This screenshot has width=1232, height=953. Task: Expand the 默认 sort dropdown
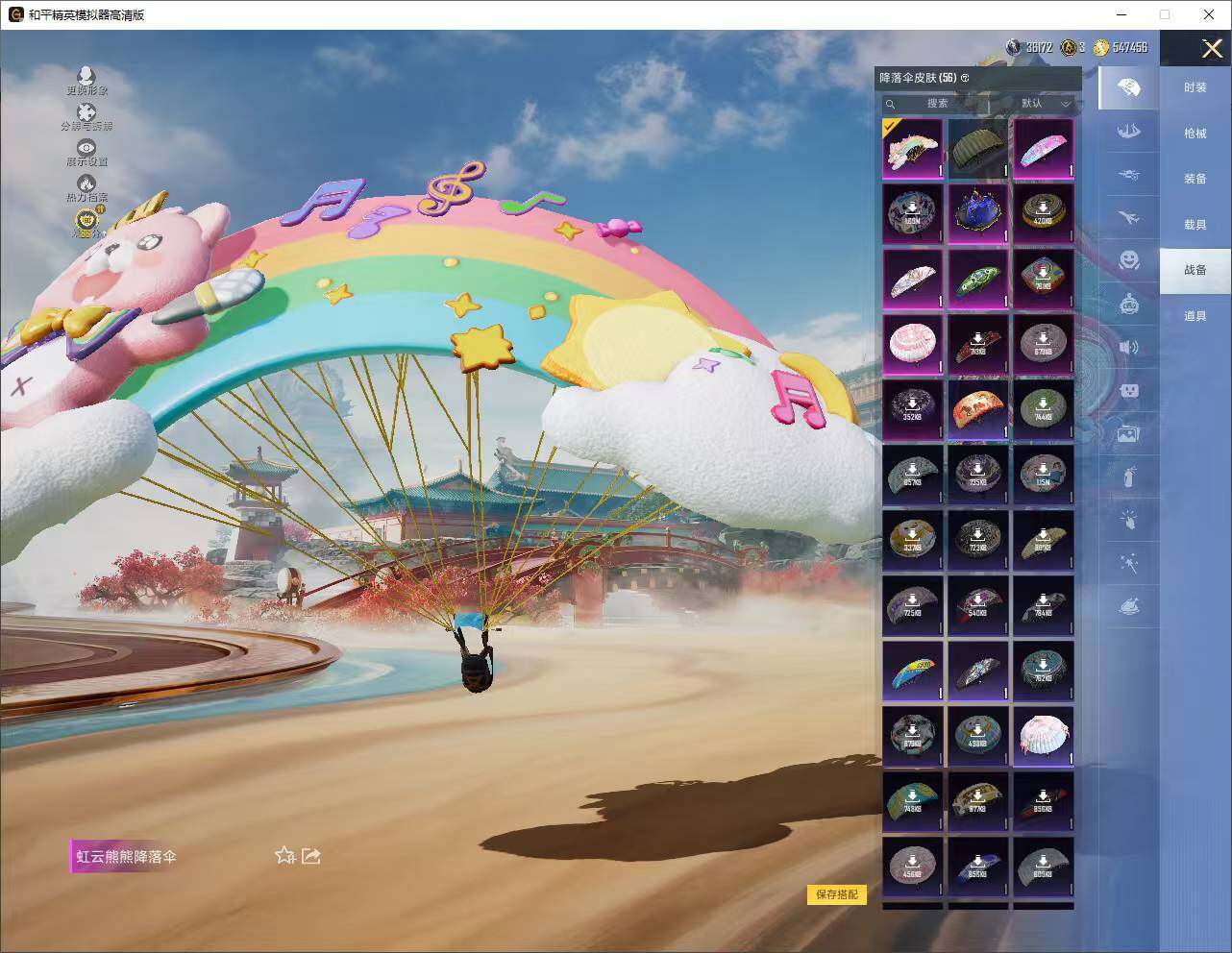[1044, 103]
